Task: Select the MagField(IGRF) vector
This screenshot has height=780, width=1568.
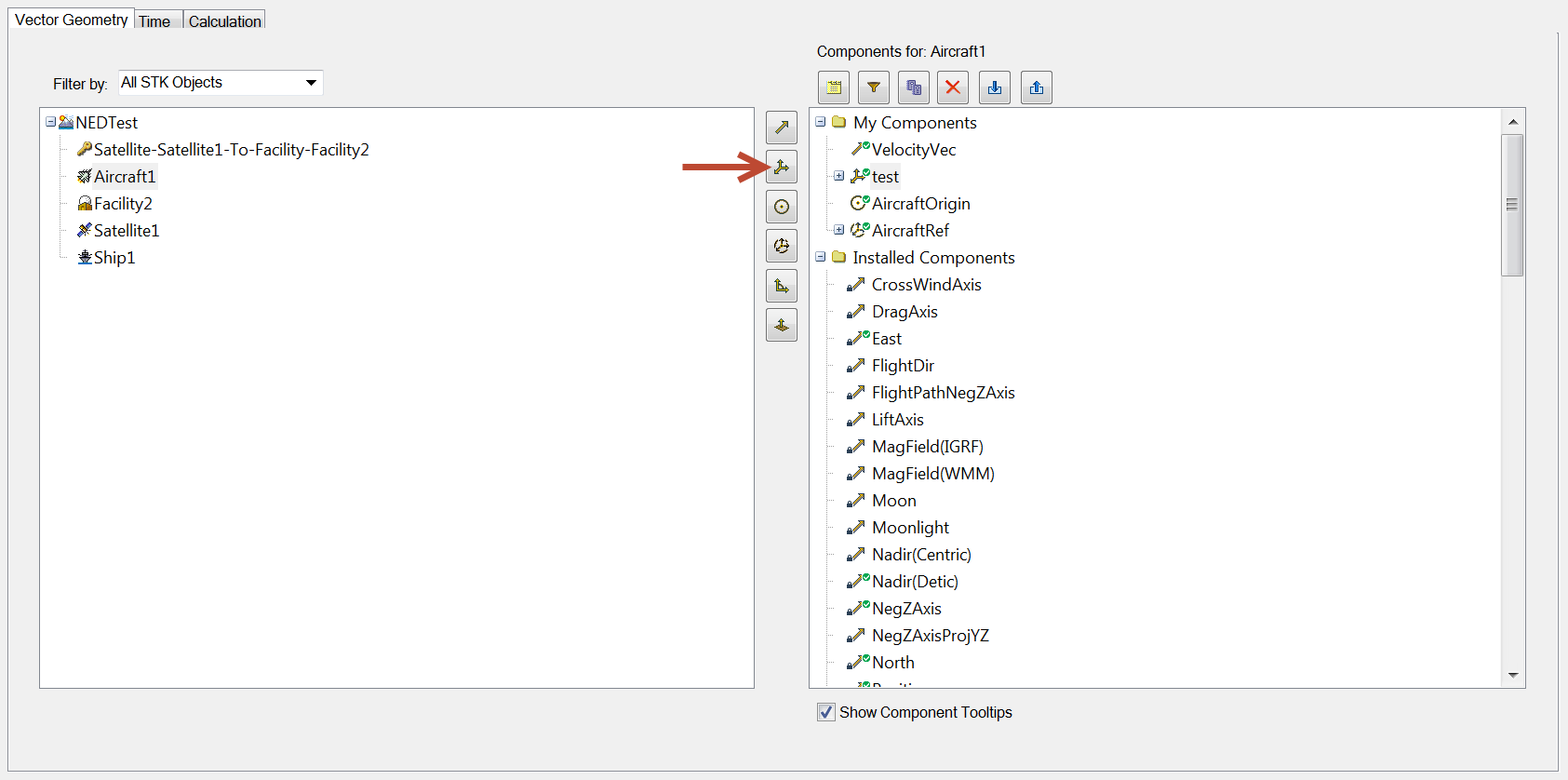Action: coord(928,446)
